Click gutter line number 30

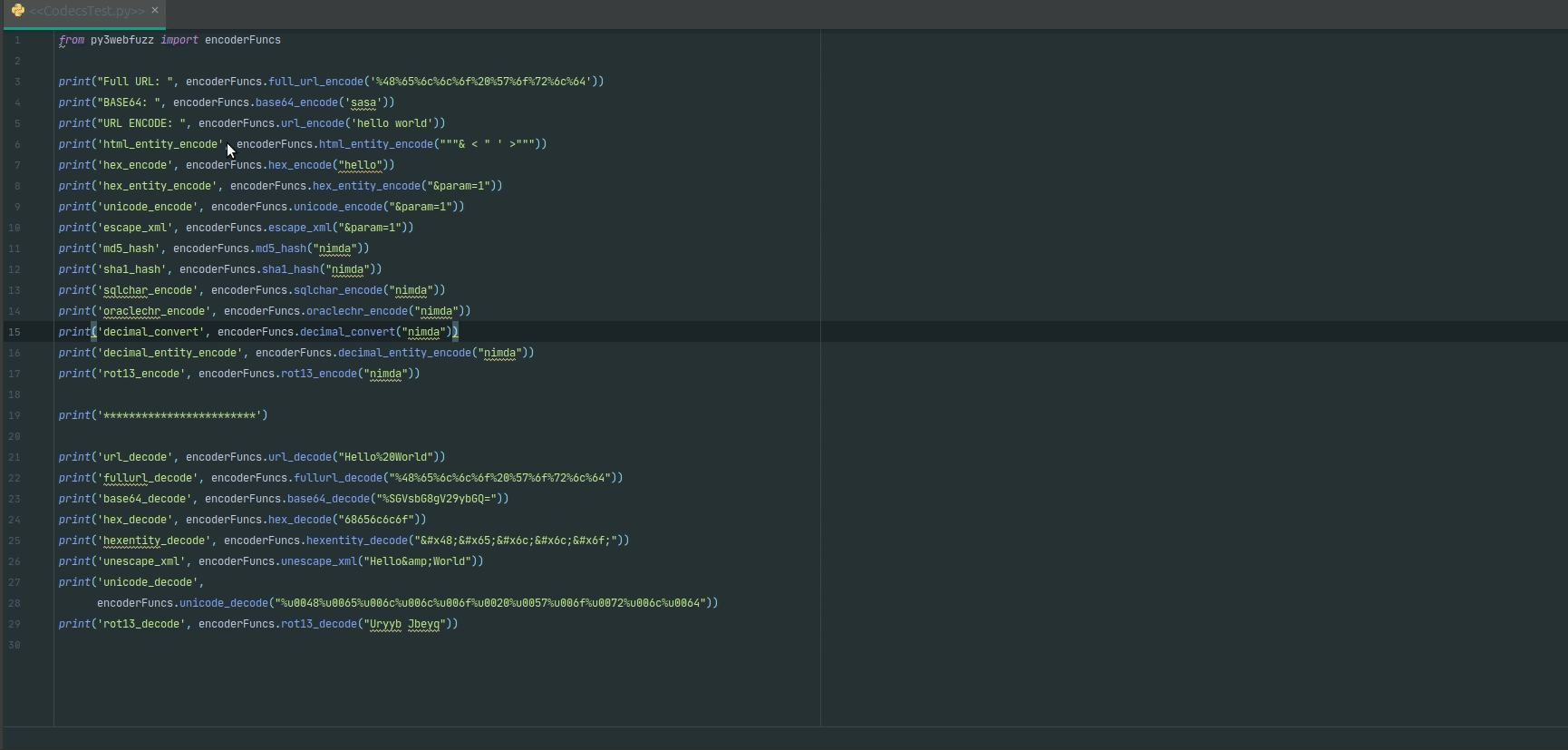pyautogui.click(x=15, y=645)
